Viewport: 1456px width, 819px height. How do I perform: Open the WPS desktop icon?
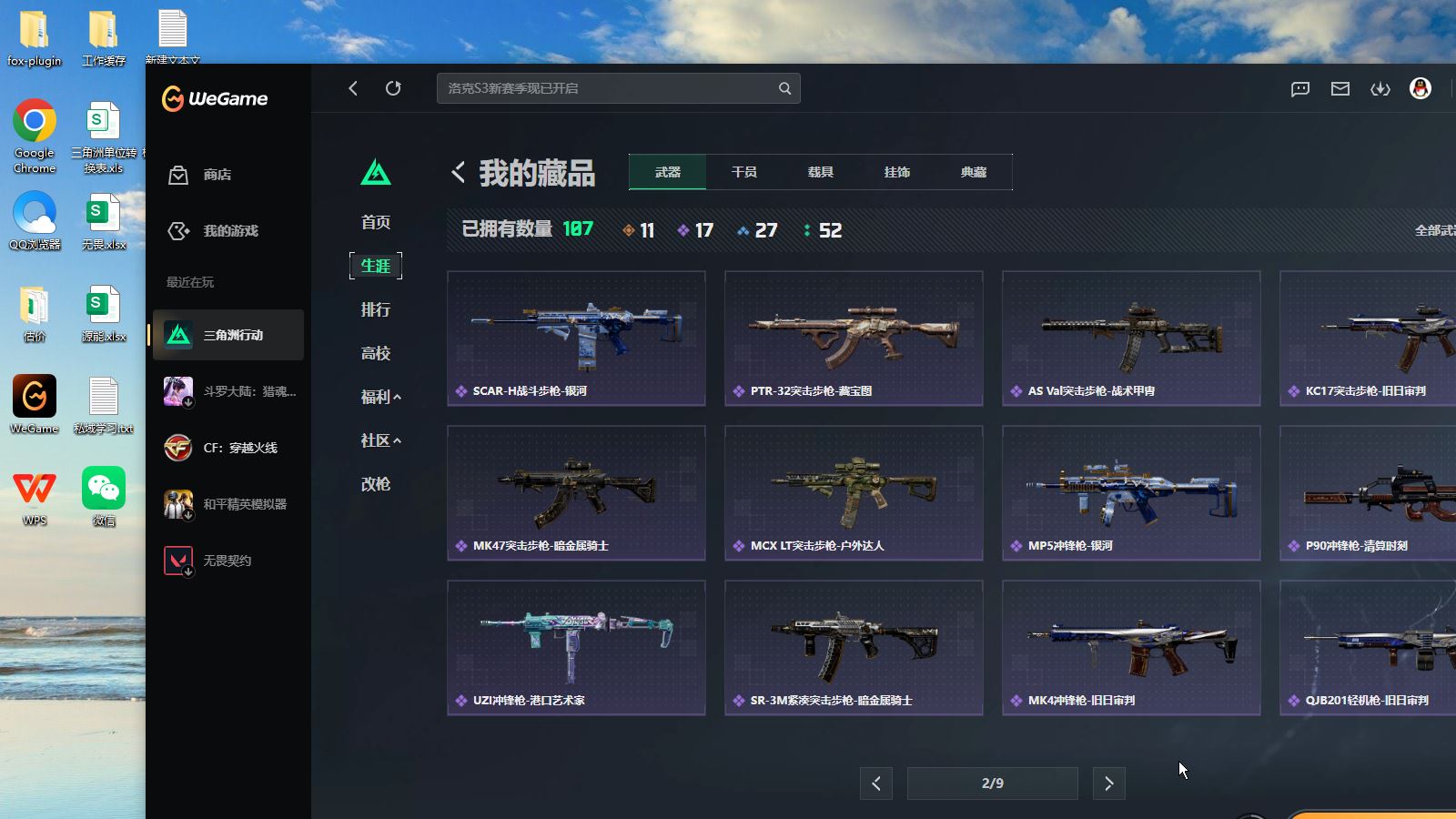coord(35,497)
